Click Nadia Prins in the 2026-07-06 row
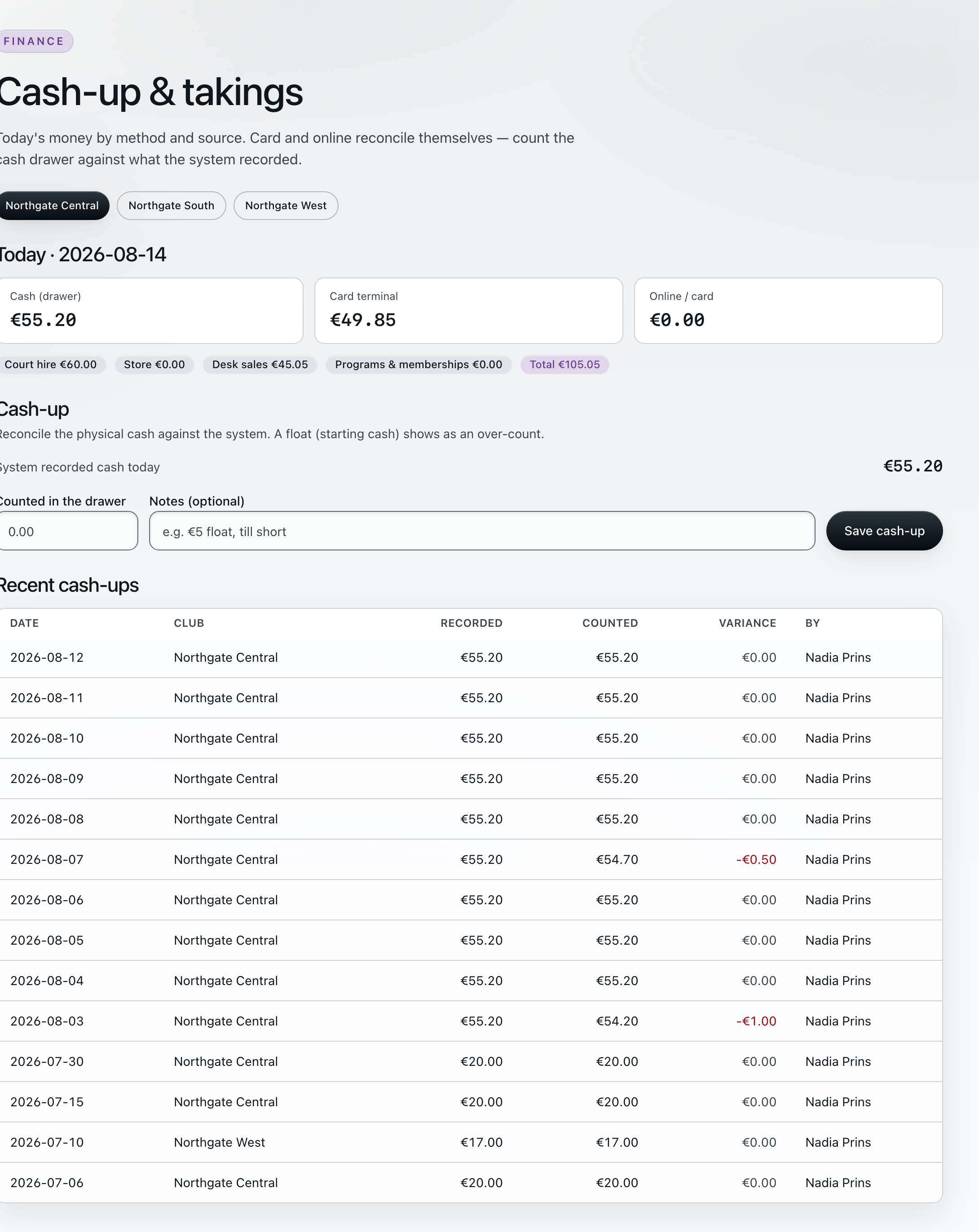The width and height of the screenshot is (979, 1232). [x=838, y=1183]
